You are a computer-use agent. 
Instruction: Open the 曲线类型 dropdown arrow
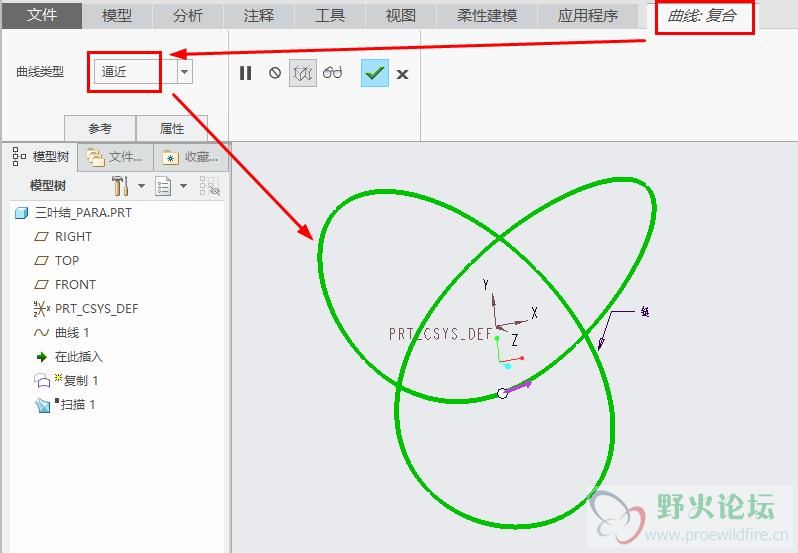coord(185,72)
